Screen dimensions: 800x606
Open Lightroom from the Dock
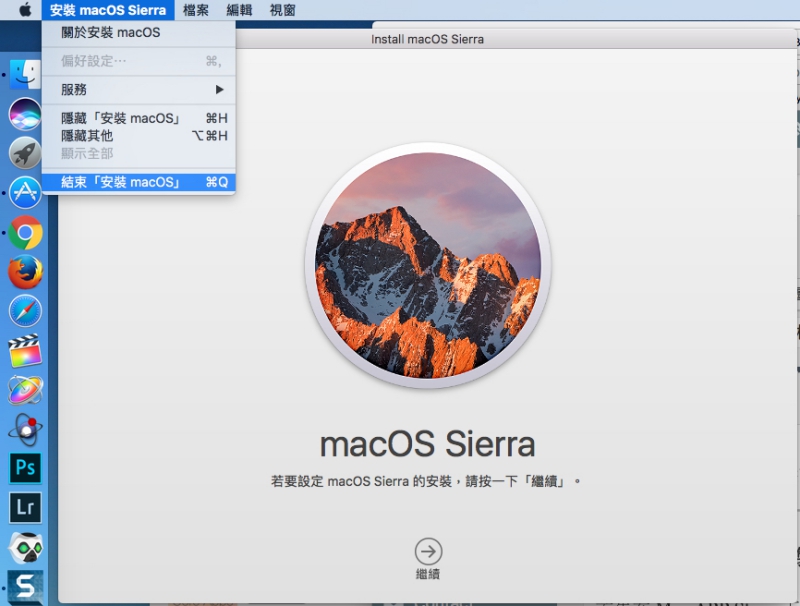pyautogui.click(x=25, y=507)
